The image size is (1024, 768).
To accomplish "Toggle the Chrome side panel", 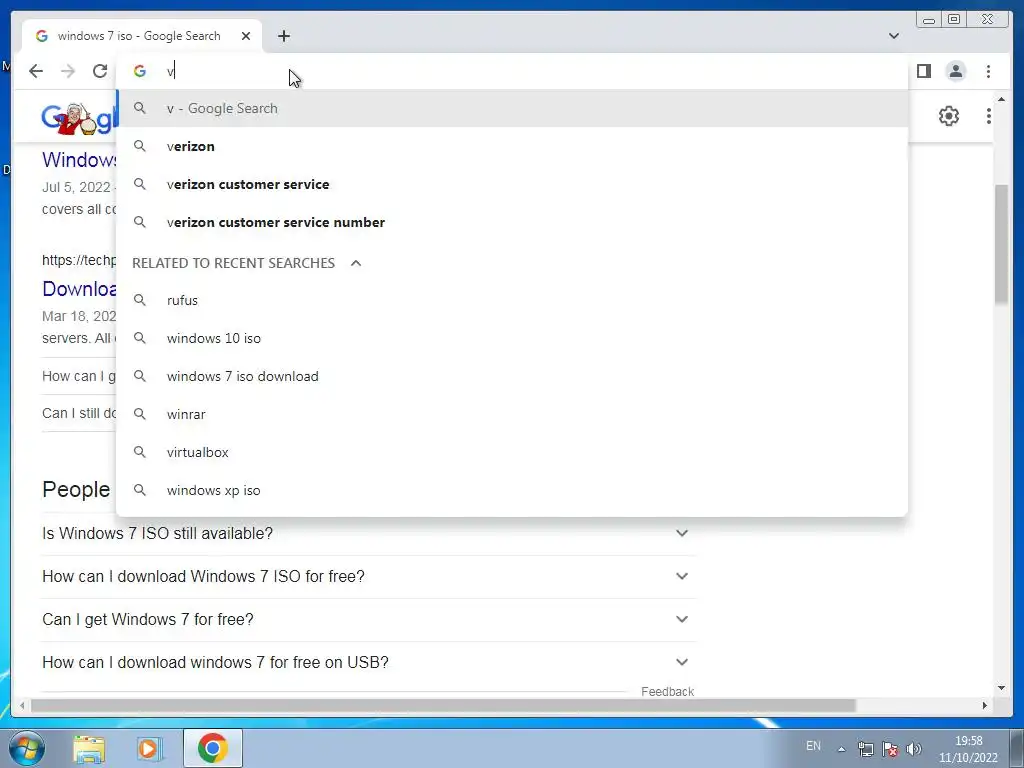I will coord(923,71).
